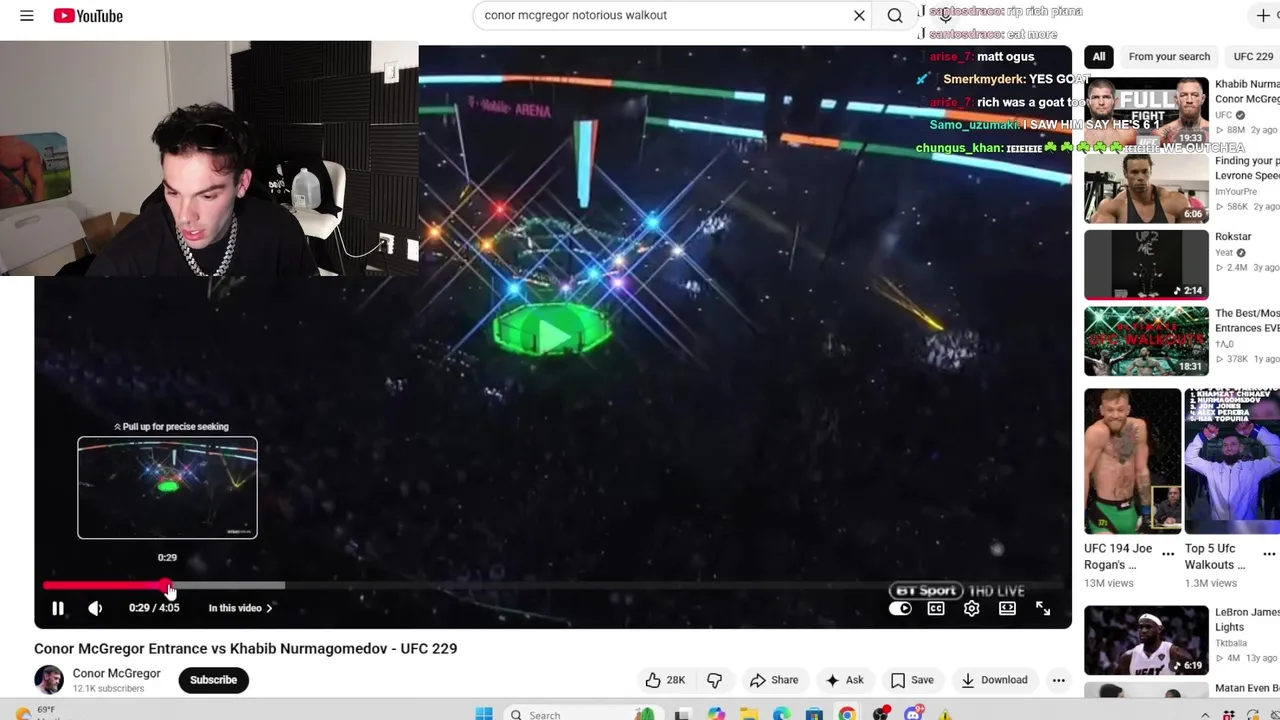The height and width of the screenshot is (720, 1280).
Task: Open Conor McGregor channel avatar
Action: pos(48,680)
